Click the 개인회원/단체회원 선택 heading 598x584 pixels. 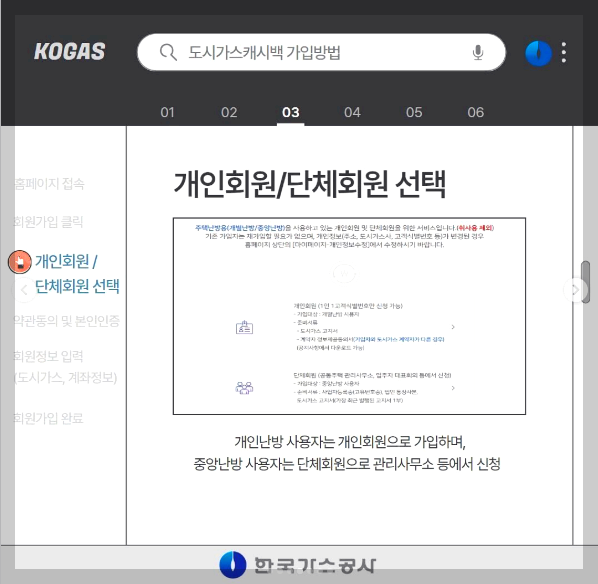[x=310, y=184]
